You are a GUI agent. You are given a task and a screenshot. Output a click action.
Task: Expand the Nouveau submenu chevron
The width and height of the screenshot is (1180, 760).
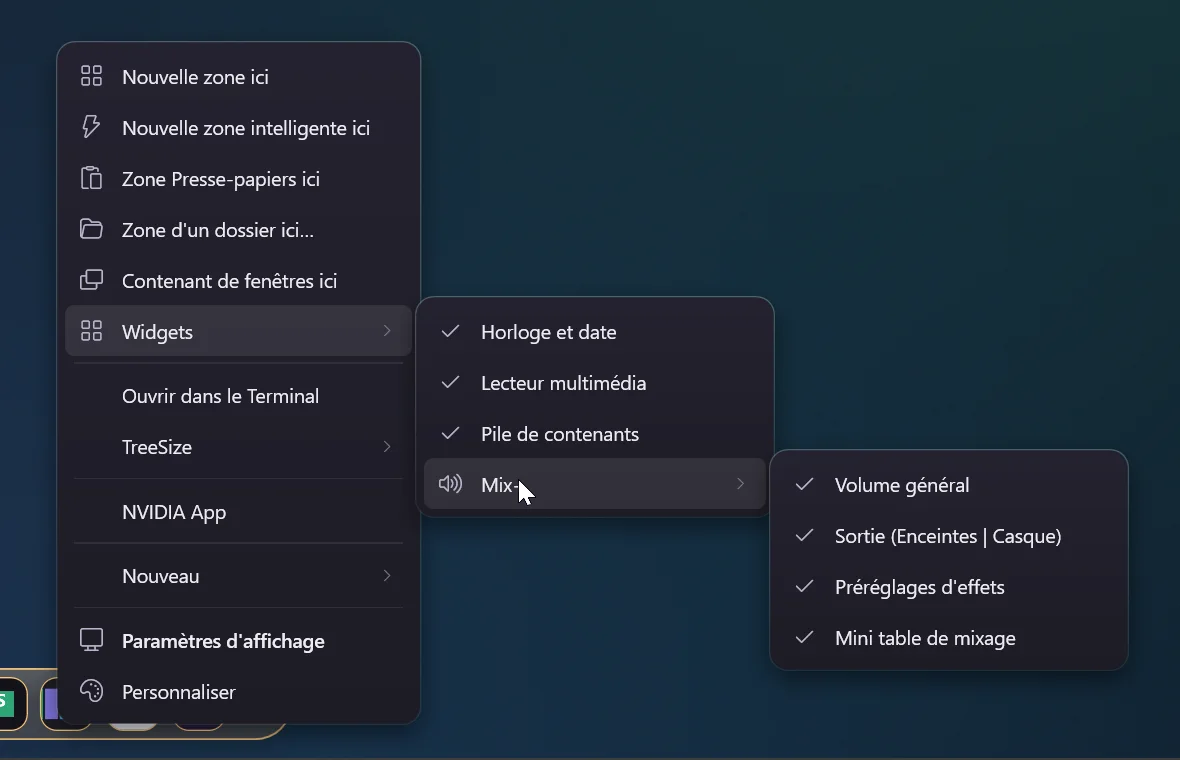click(x=387, y=576)
